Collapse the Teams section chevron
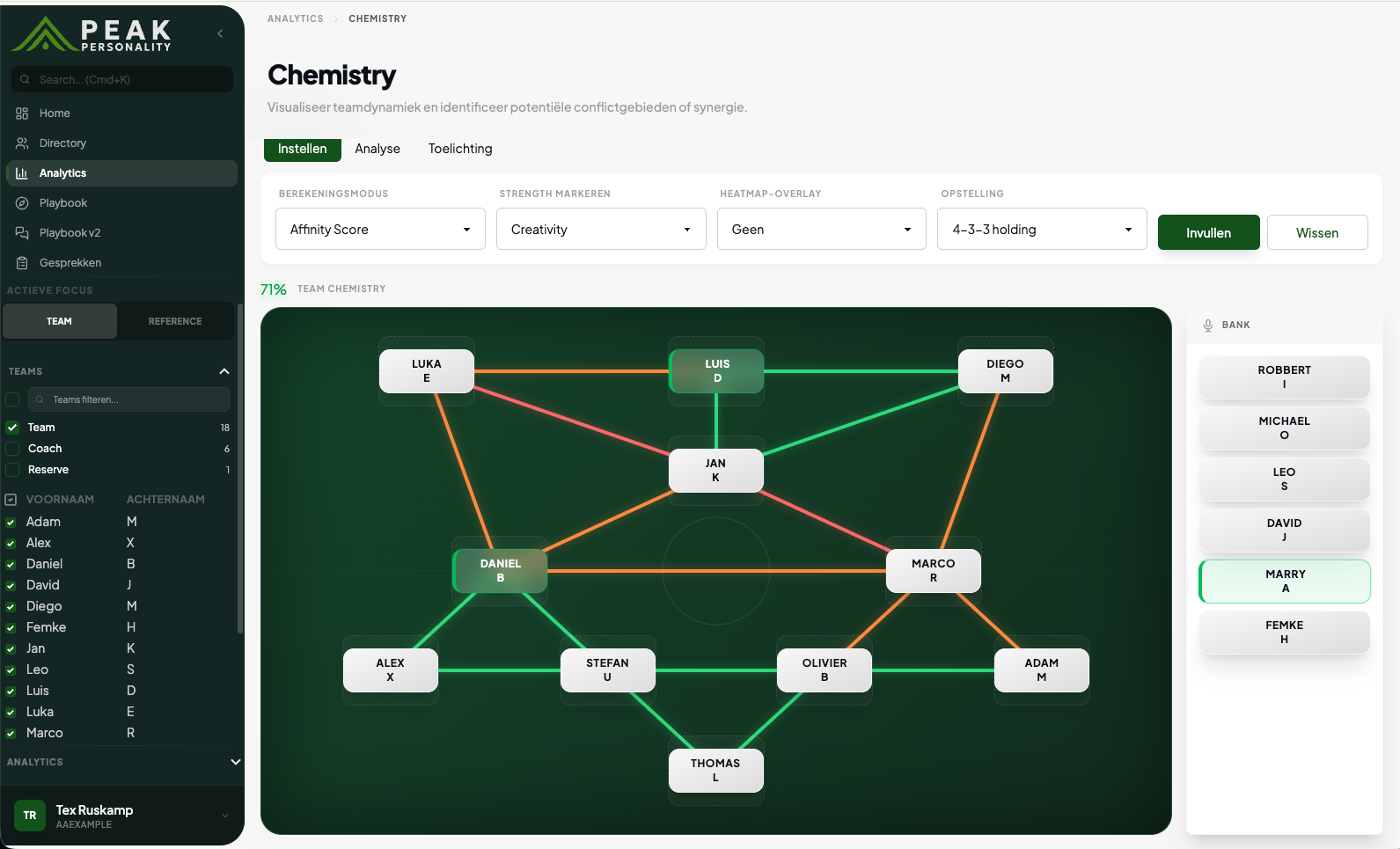Viewport: 1400px width, 849px height. tap(224, 371)
